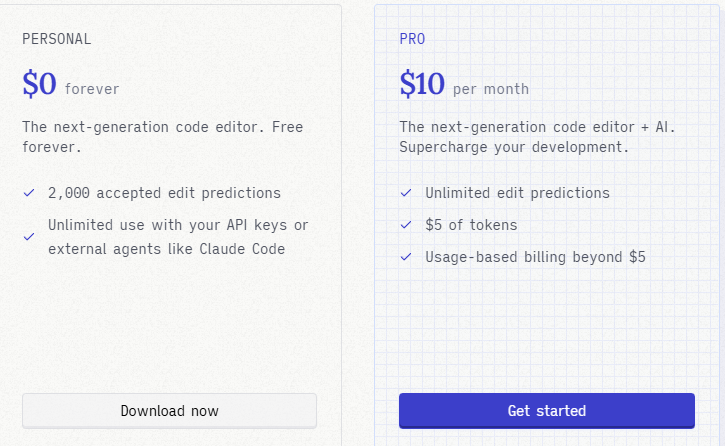Click the Download now button
Screen dimensions: 725x446
click(x=169, y=411)
